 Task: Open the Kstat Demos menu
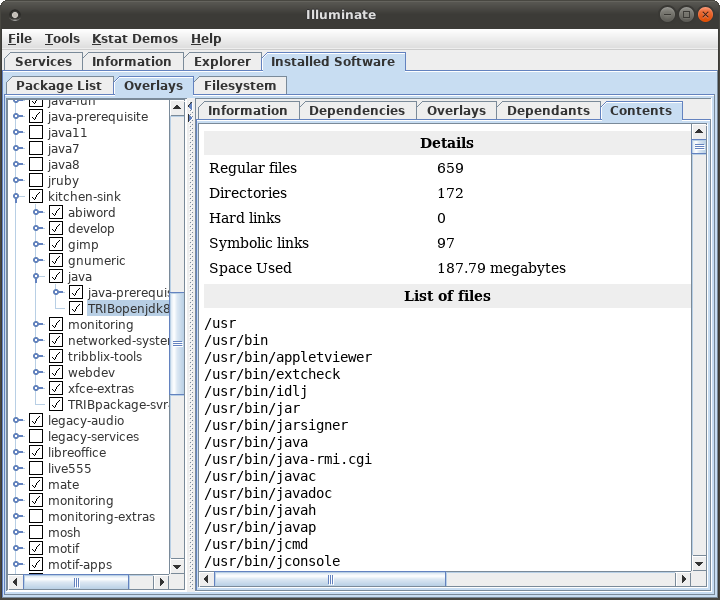tap(135, 39)
